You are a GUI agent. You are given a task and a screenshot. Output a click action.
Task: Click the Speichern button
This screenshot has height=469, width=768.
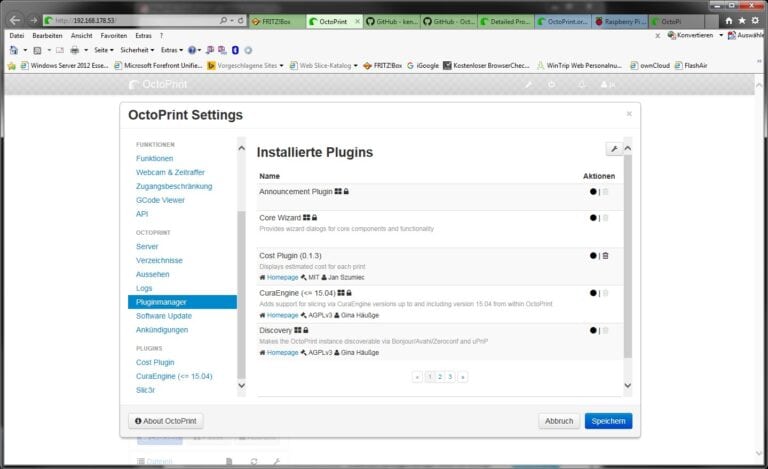click(608, 421)
